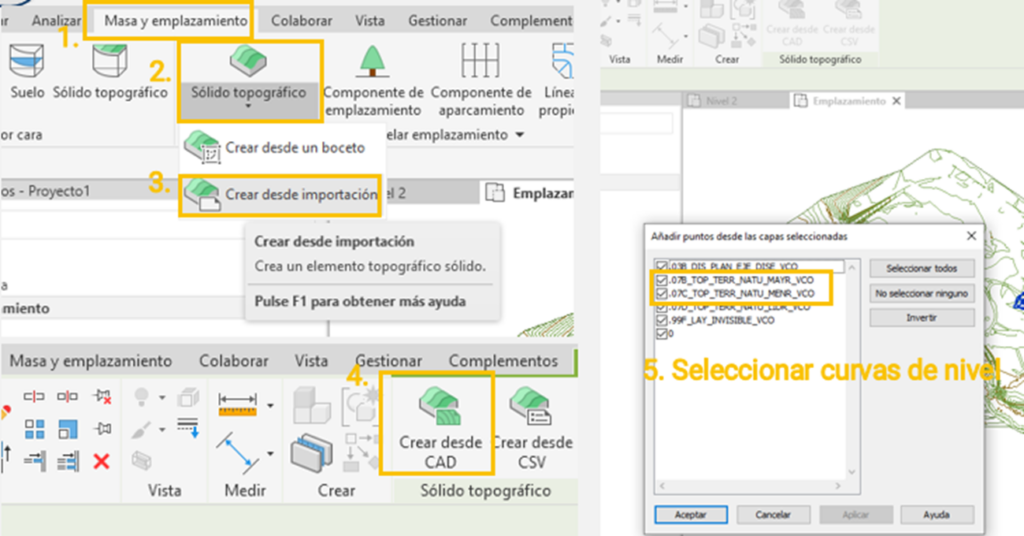Click the No seleccionar ninguno button
The height and width of the screenshot is (536, 1024).
(921, 294)
